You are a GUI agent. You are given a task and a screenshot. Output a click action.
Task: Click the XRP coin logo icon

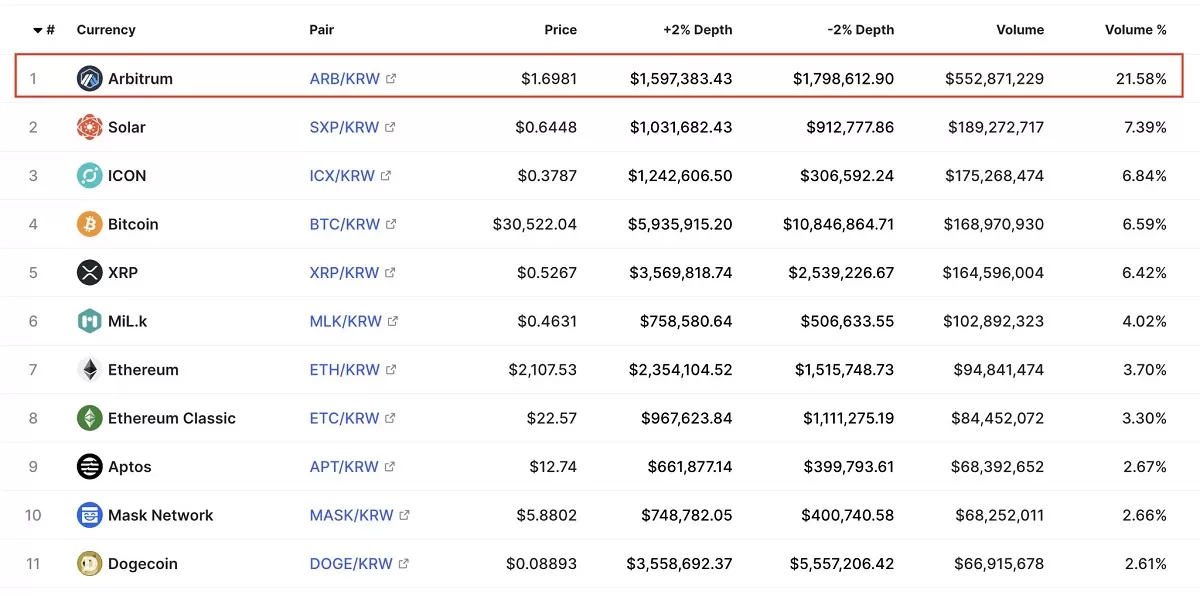[90, 273]
